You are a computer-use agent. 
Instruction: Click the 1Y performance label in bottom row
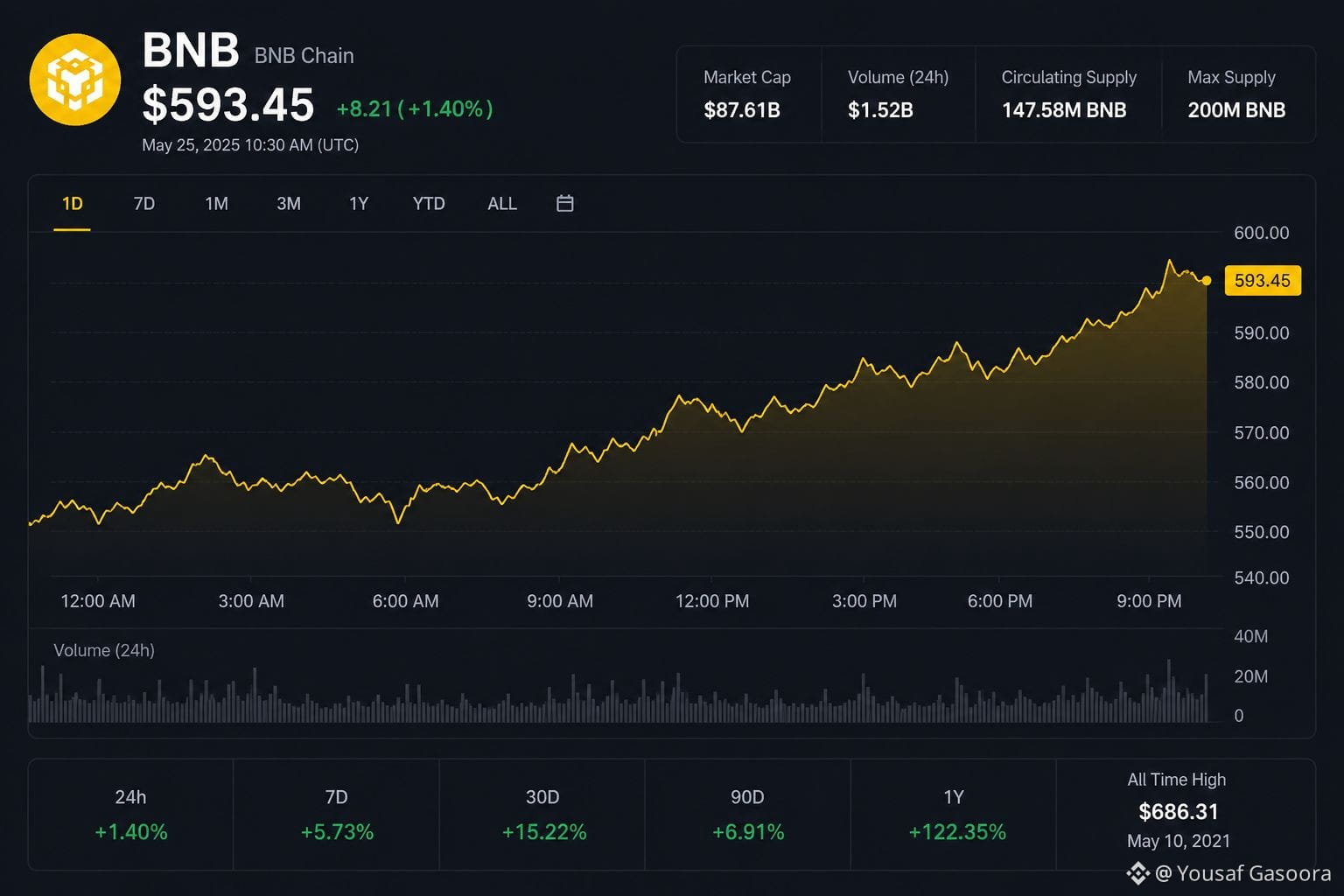click(954, 797)
